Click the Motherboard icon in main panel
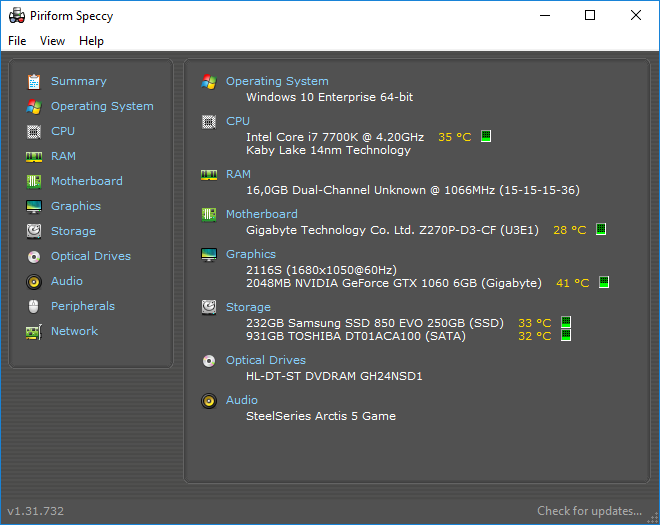Screen dimensions: 660x525 coord(209,215)
